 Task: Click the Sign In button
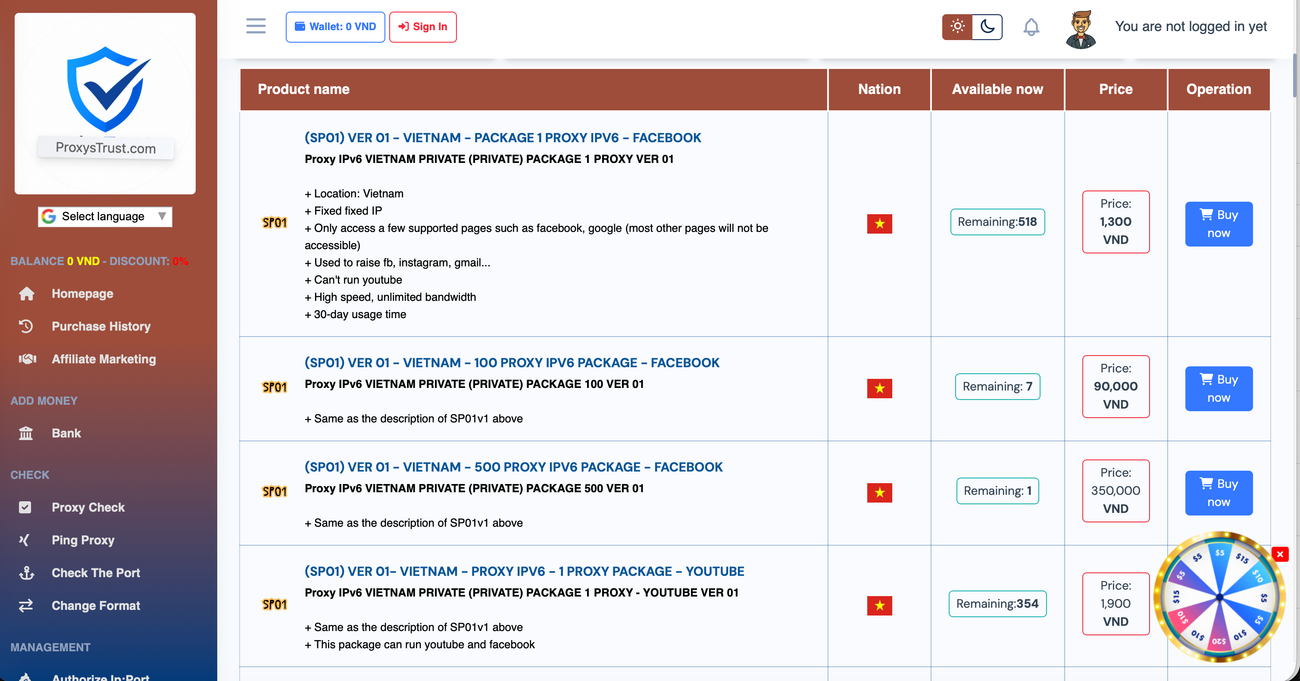(x=423, y=27)
